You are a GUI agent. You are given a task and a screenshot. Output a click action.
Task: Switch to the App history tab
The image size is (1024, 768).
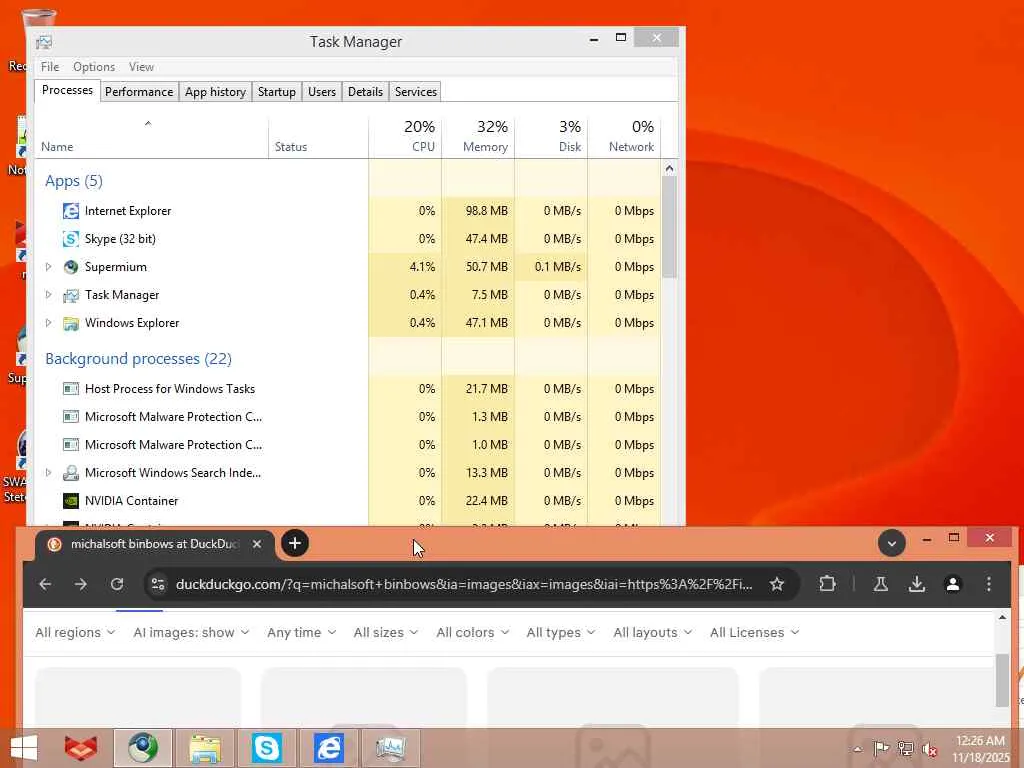pos(216,92)
